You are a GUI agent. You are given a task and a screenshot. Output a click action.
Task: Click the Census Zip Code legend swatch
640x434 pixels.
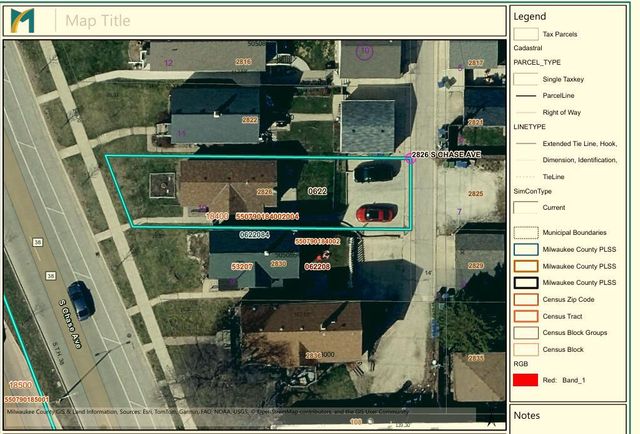(x=526, y=299)
